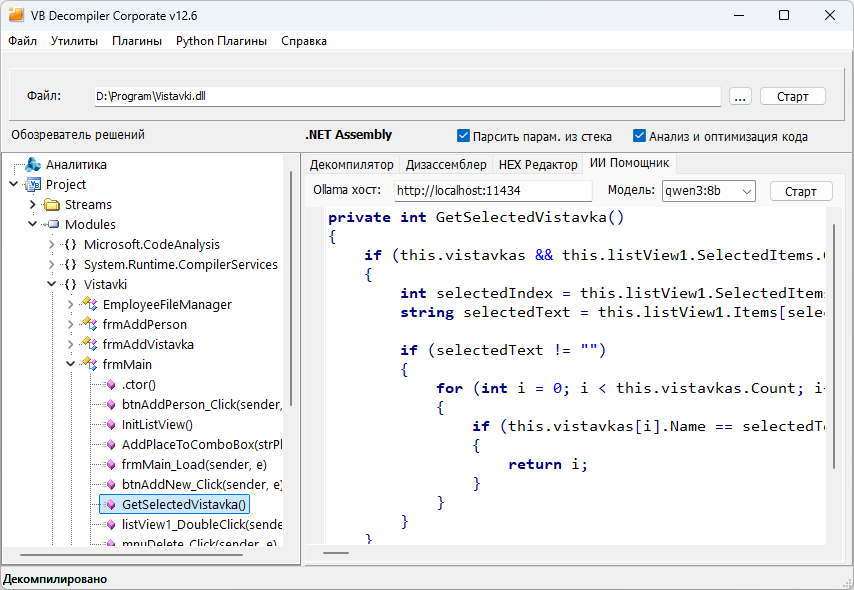Open the Python Плагины menu
Image resolution: width=854 pixels, height=590 pixels.
pos(221,41)
